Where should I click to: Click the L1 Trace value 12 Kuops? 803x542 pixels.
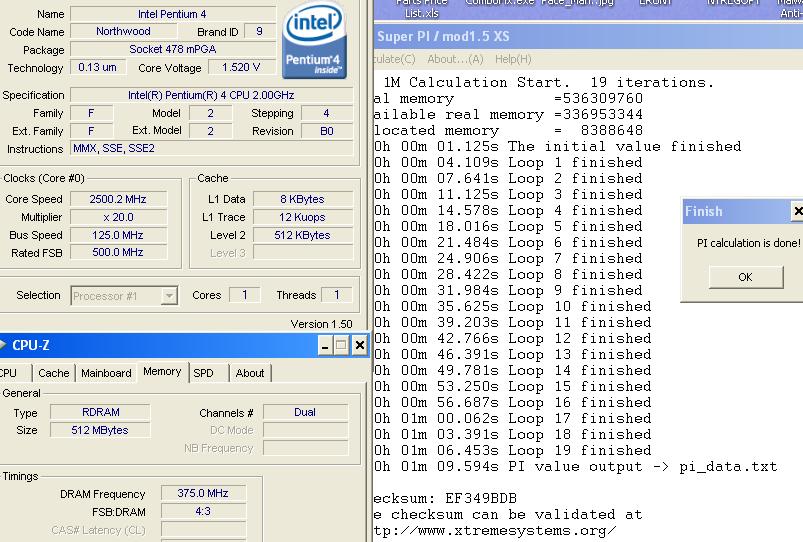pyautogui.click(x=302, y=217)
